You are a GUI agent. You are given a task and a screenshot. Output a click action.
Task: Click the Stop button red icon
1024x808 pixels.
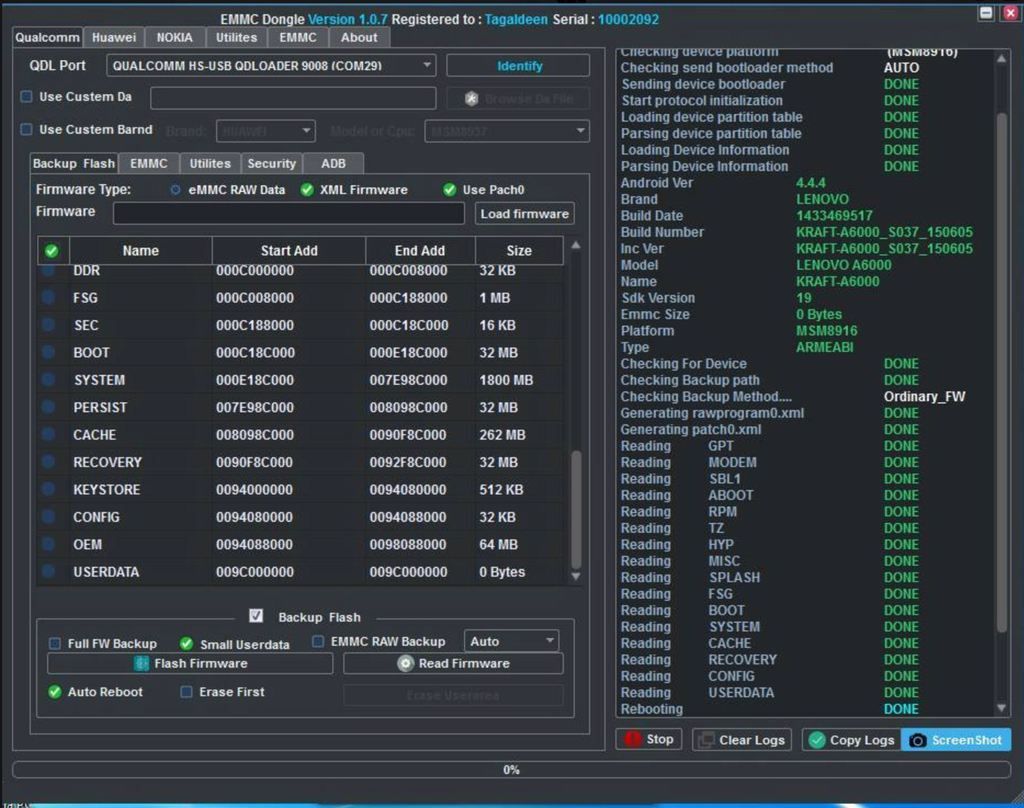pos(632,739)
